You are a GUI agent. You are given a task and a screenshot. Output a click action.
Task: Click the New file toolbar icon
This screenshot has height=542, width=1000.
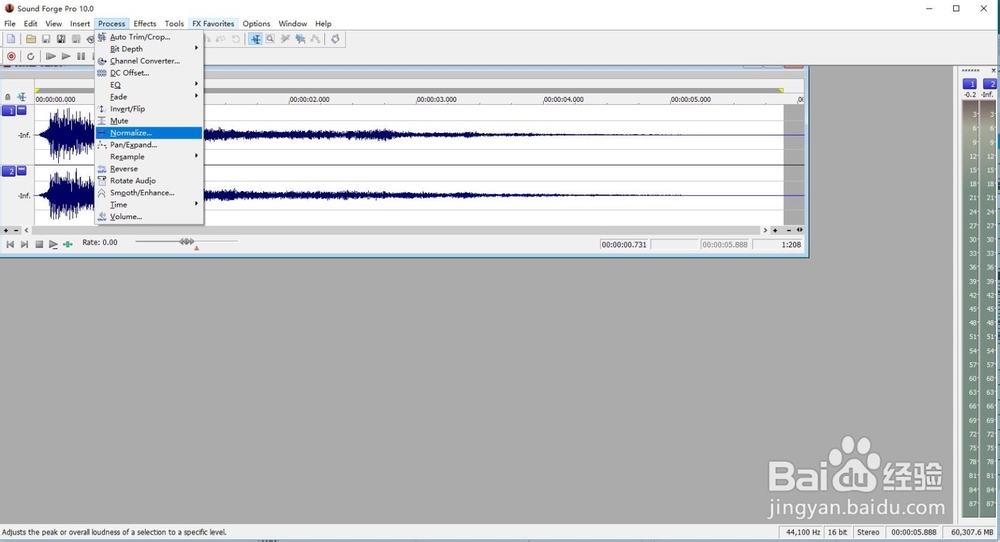[x=11, y=40]
